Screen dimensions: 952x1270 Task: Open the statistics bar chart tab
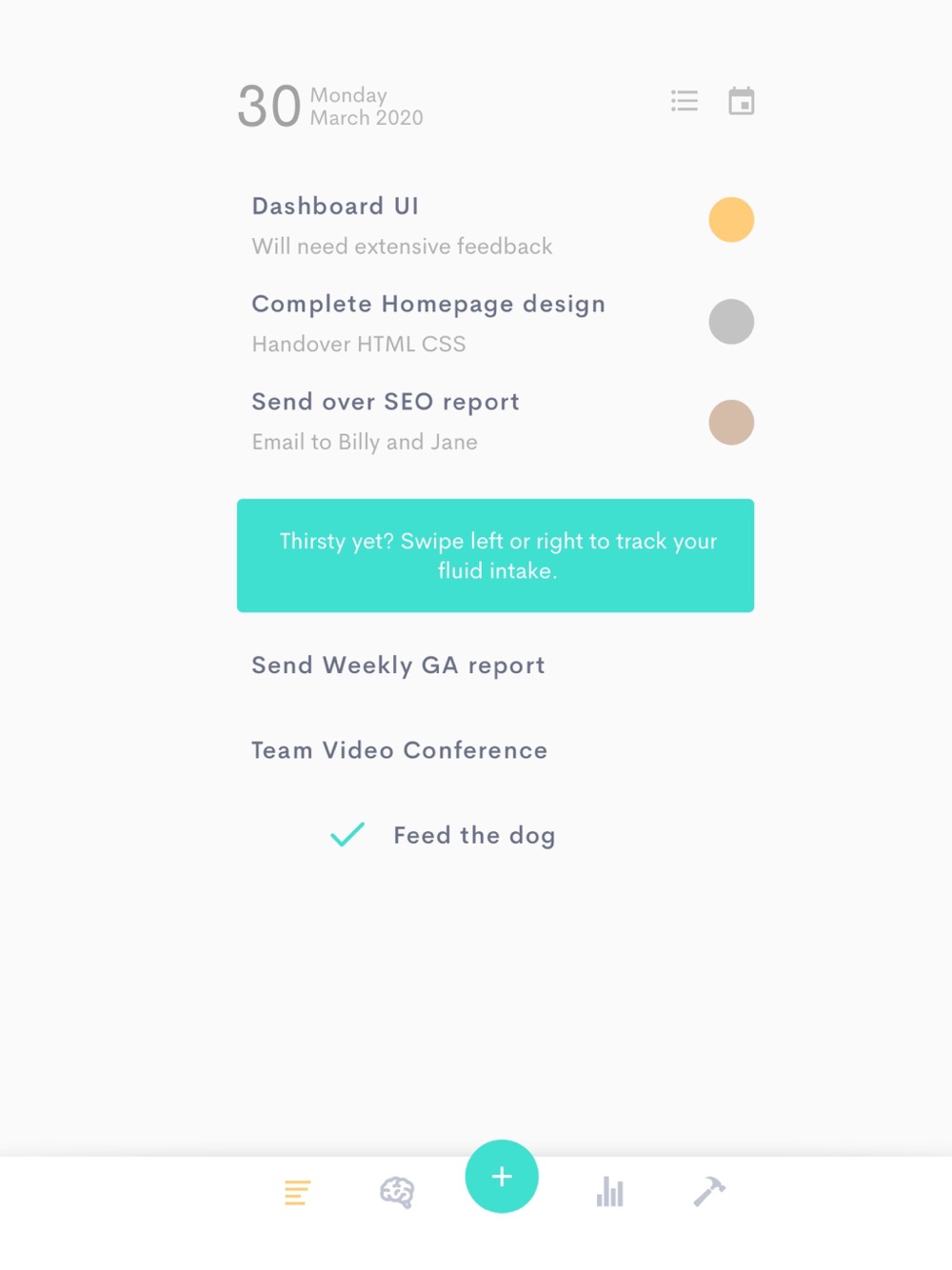pyautogui.click(x=609, y=1192)
